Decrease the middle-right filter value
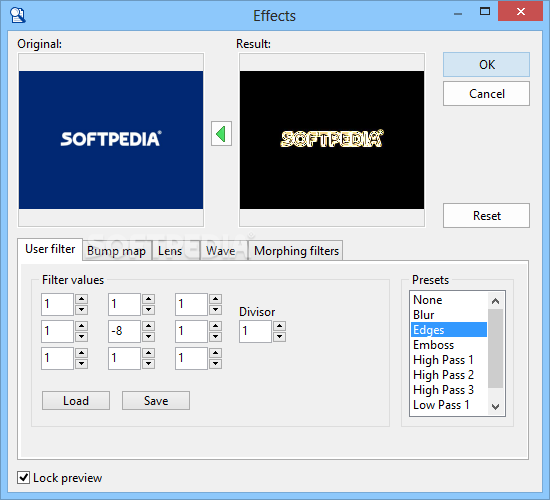Viewport: 550px width, 500px height. pos(216,336)
